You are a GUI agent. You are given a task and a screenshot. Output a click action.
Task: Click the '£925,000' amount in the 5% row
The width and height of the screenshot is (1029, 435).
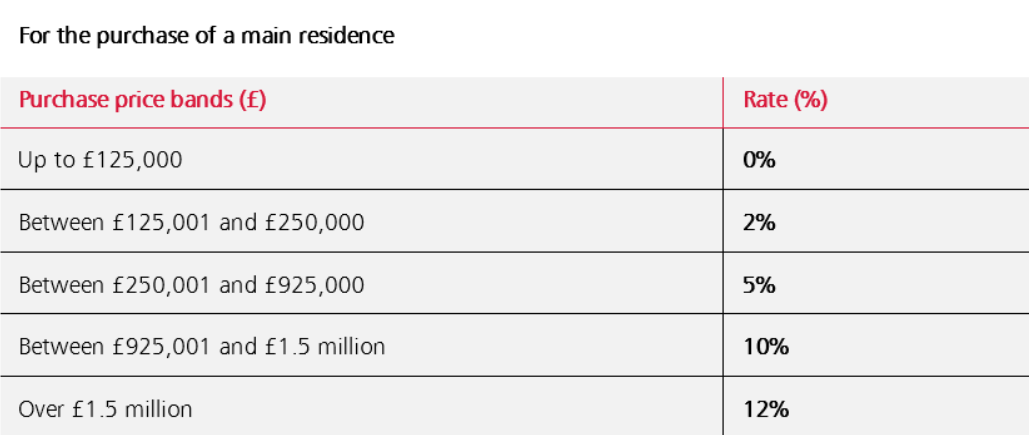(x=314, y=285)
